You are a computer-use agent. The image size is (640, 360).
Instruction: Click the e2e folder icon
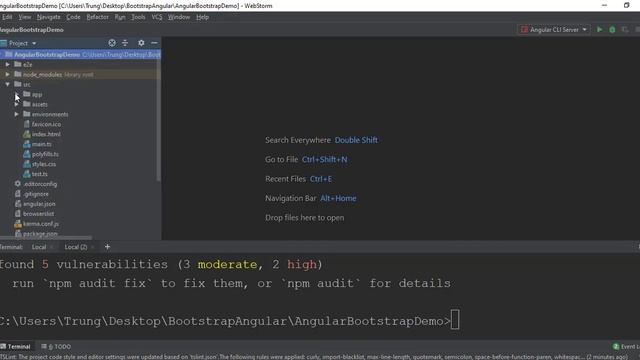click(18, 64)
